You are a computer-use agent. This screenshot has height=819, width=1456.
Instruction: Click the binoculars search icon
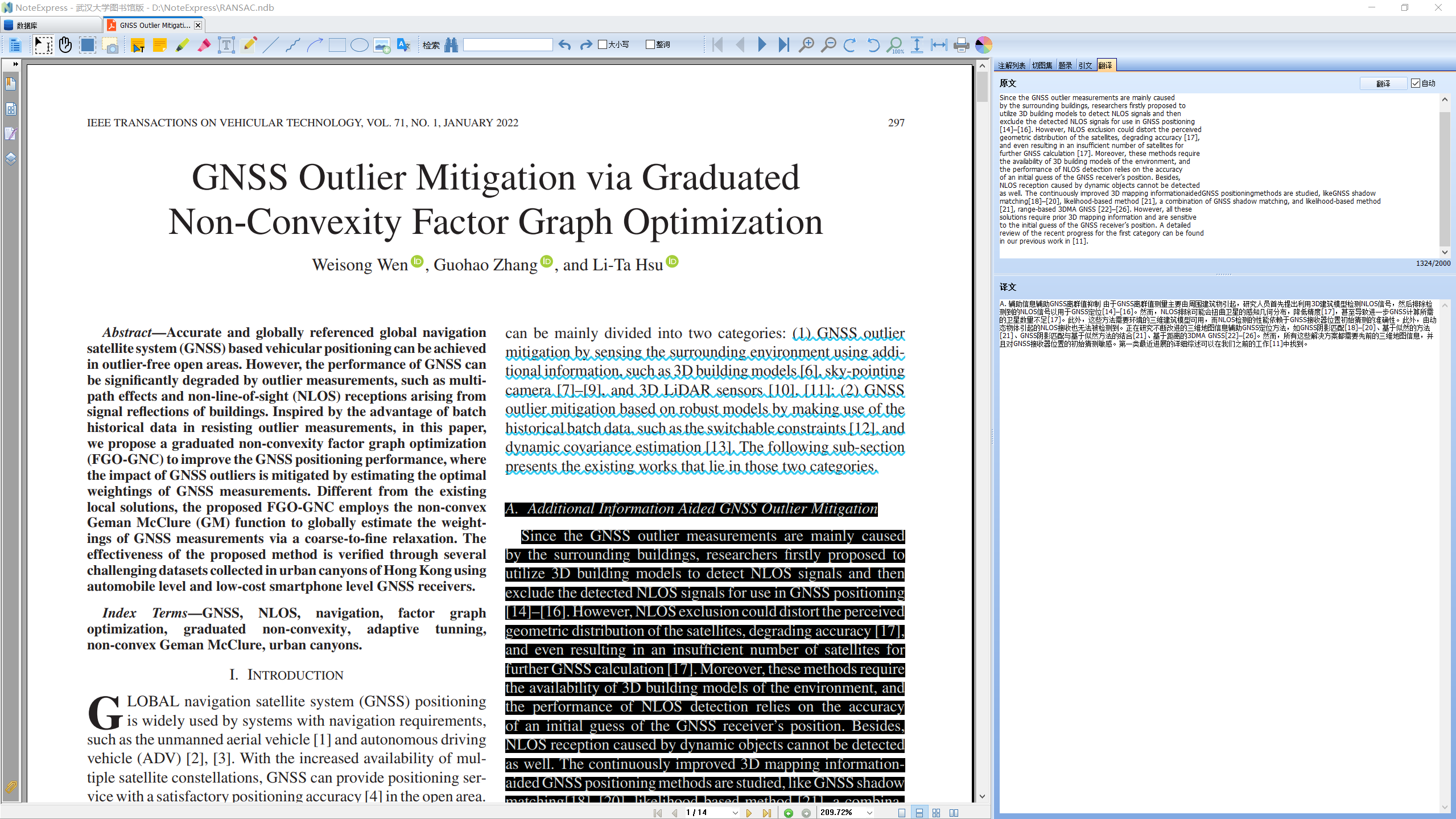coord(451,45)
